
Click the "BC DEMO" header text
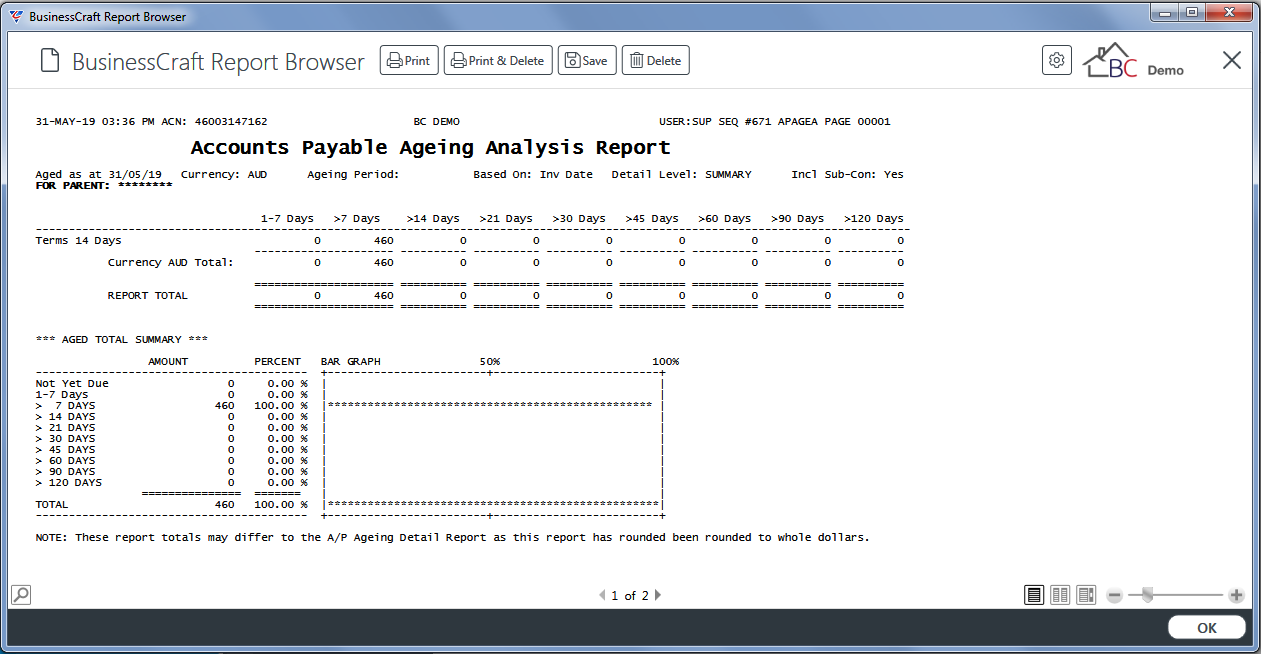click(x=437, y=122)
